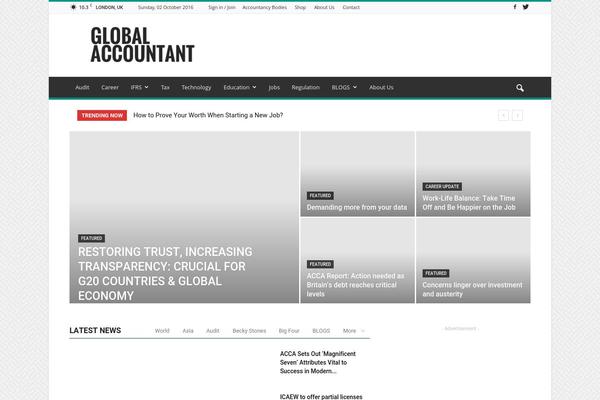Click the LATEST NEWS heading
The width and height of the screenshot is (600, 400).
pos(95,330)
